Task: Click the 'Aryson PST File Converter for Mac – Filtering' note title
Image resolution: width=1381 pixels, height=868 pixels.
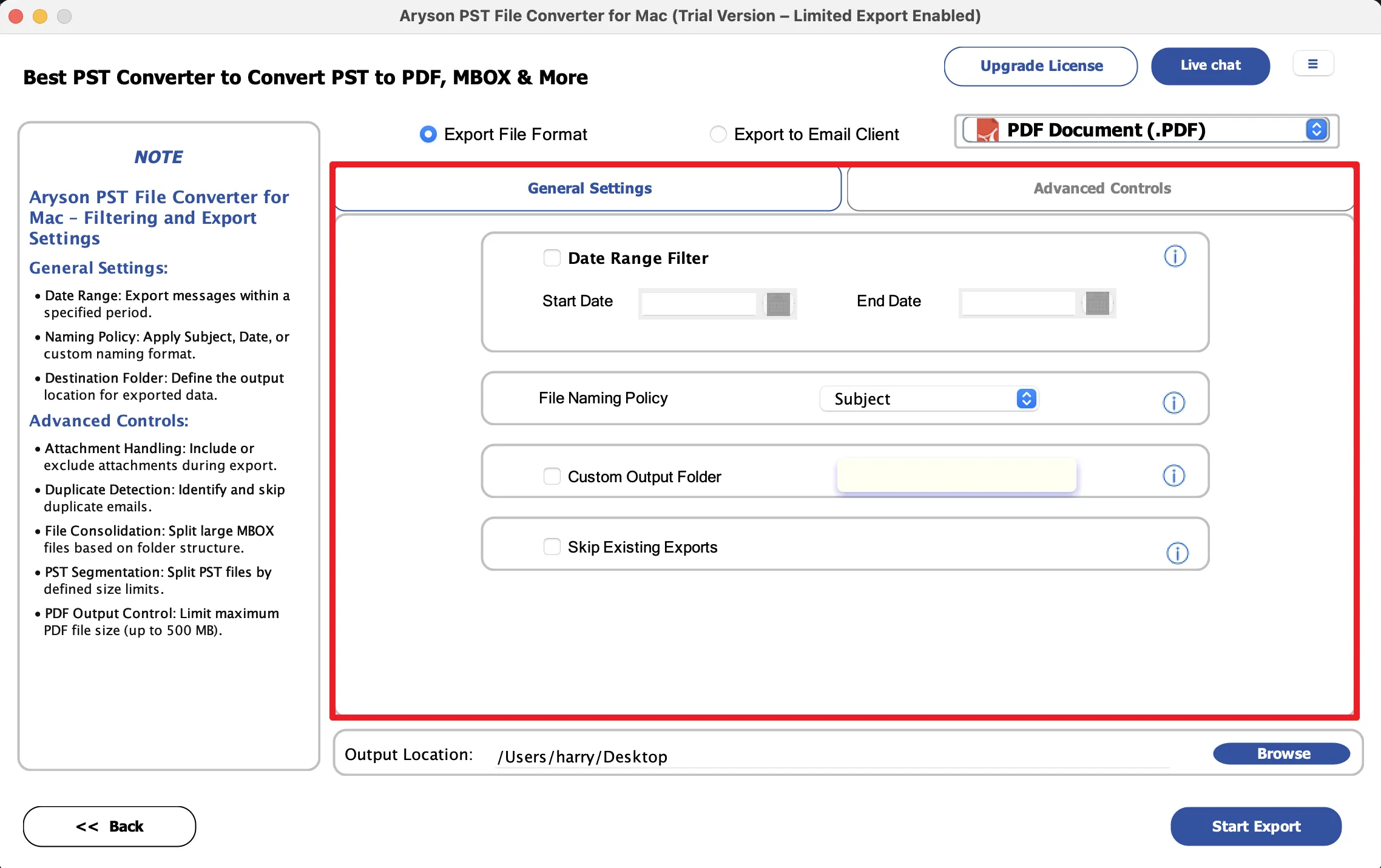Action: (159, 218)
